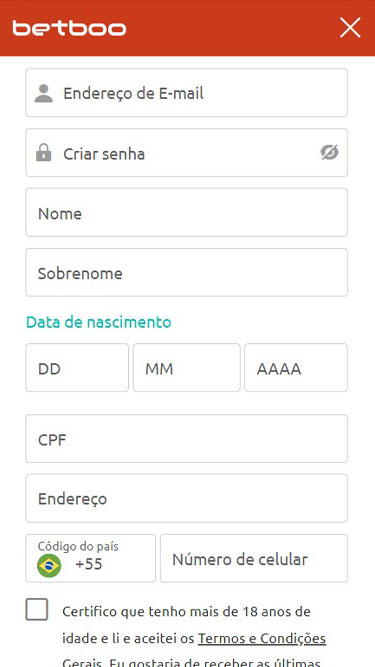Focus the Número de celular field

[x=254, y=558]
